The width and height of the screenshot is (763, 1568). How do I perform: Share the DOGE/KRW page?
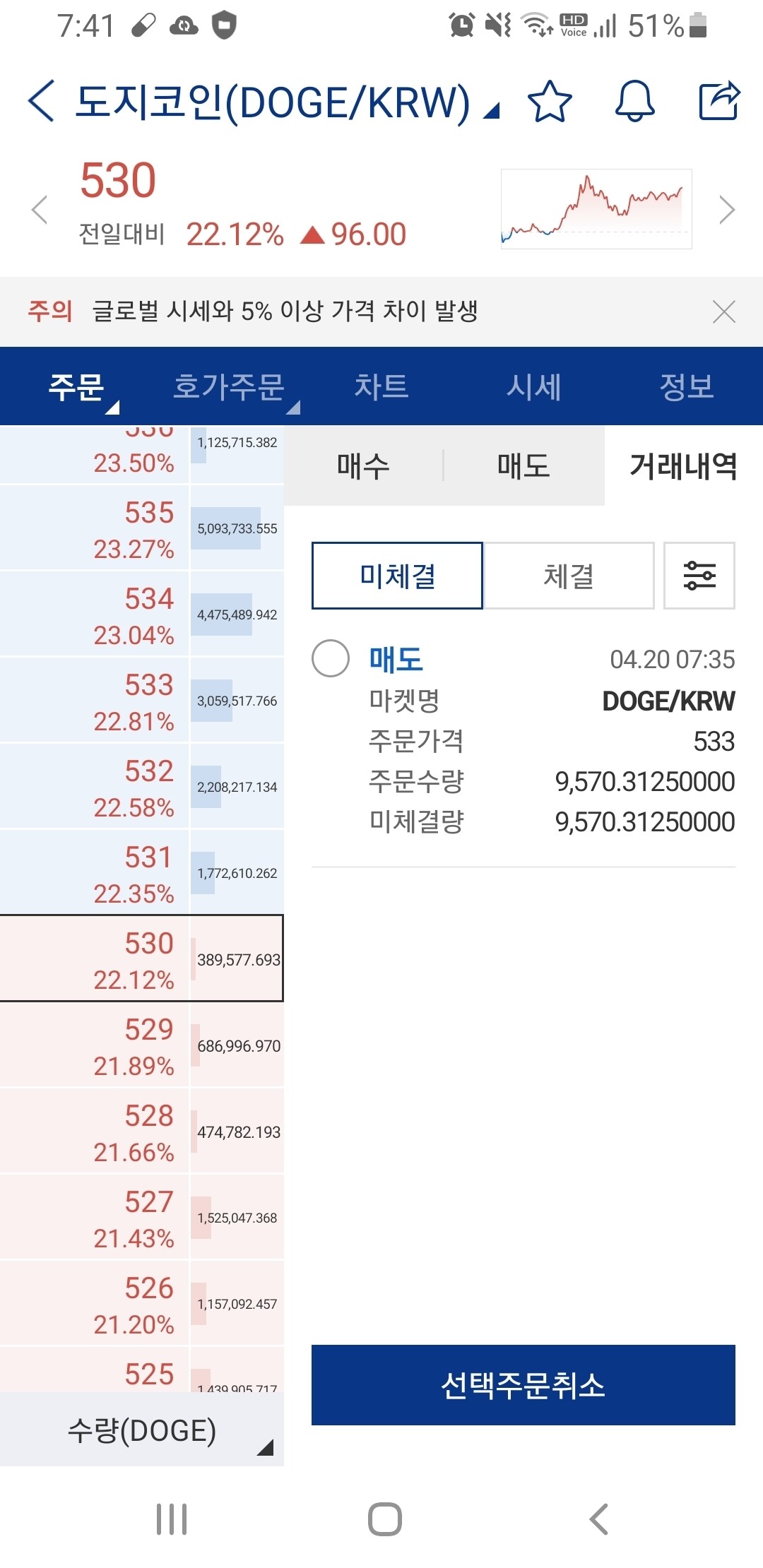tap(719, 101)
